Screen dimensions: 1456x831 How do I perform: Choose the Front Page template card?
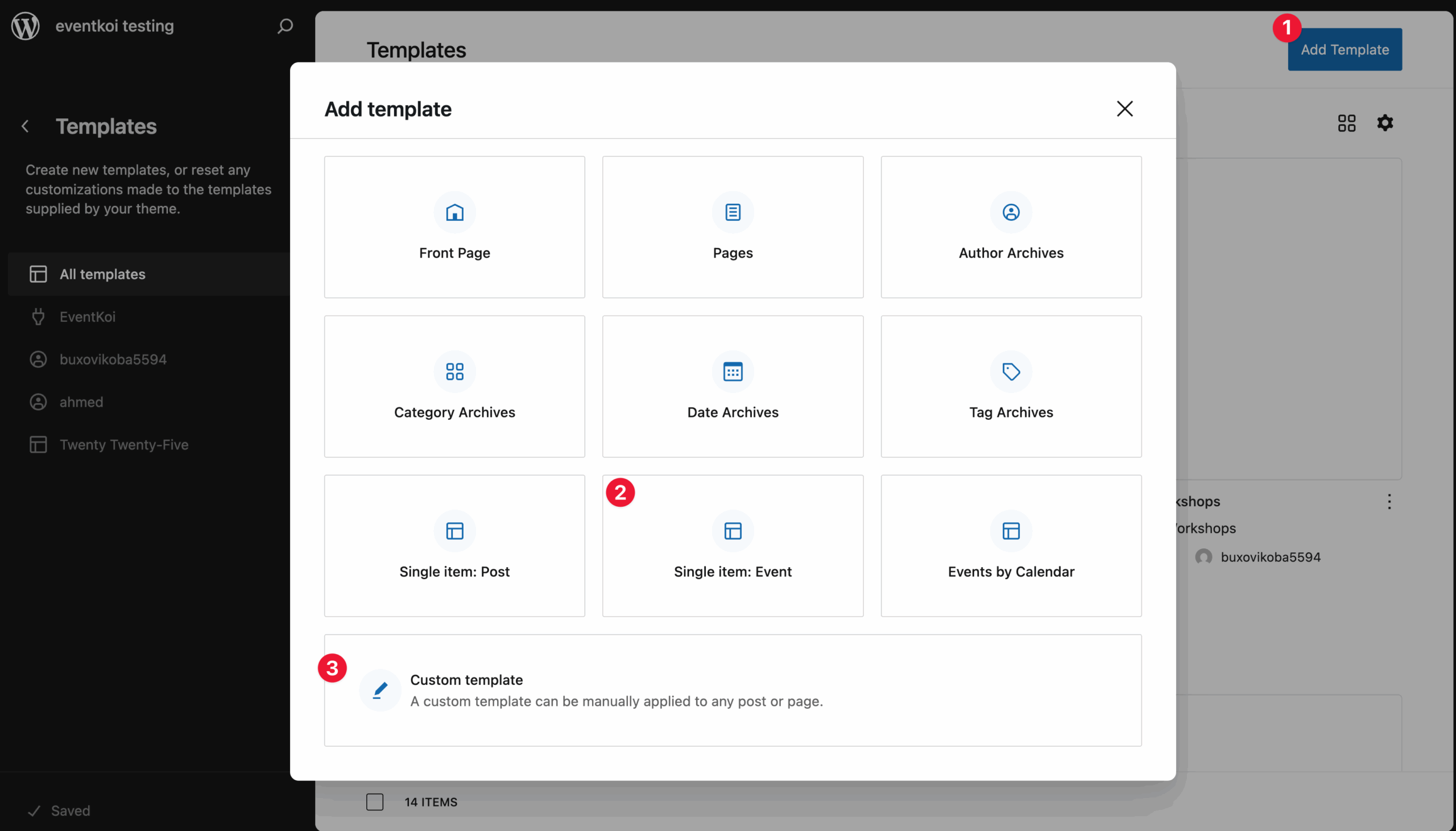(x=454, y=227)
